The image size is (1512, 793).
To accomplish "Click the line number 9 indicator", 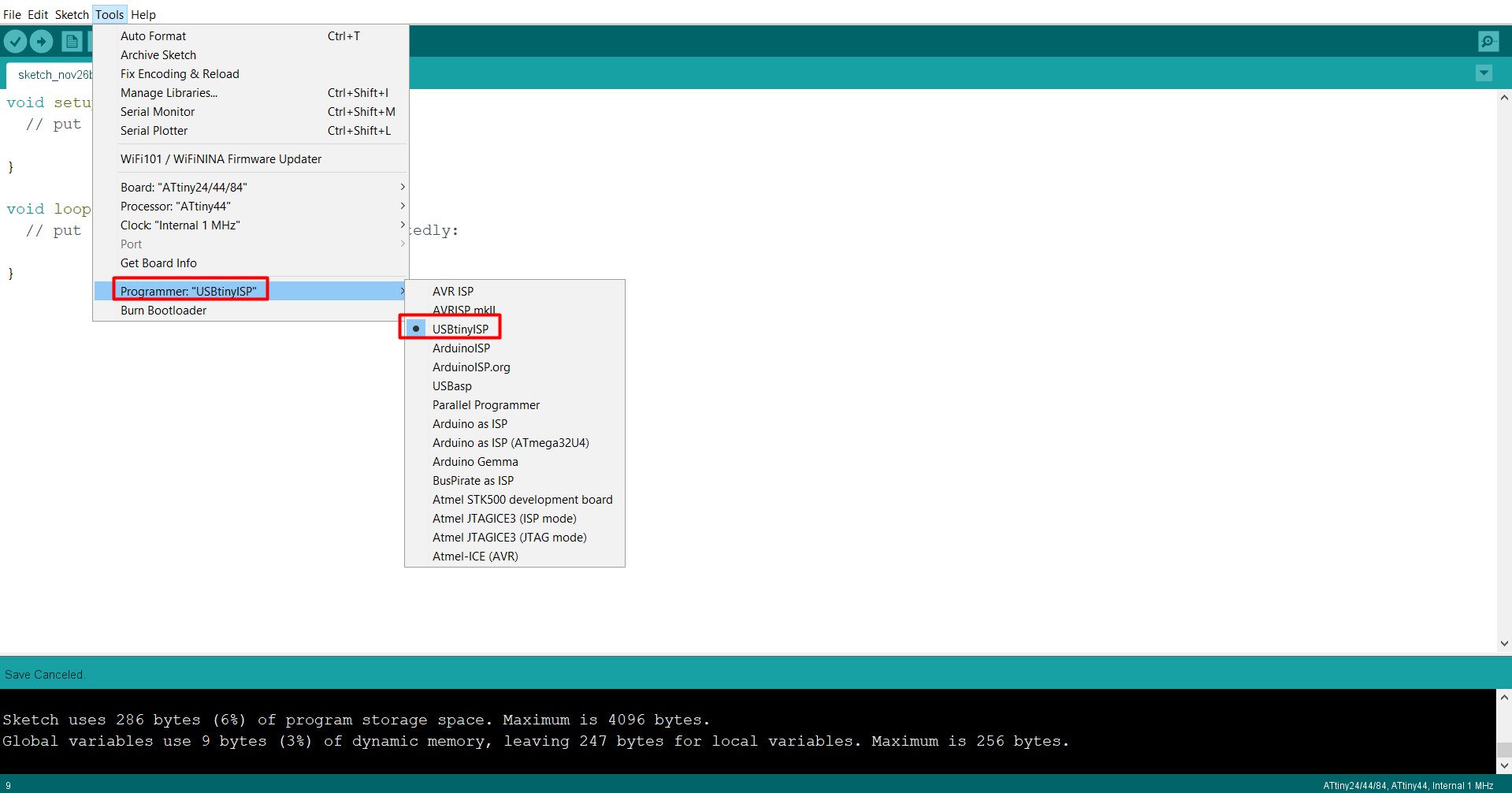I will click(x=9, y=786).
